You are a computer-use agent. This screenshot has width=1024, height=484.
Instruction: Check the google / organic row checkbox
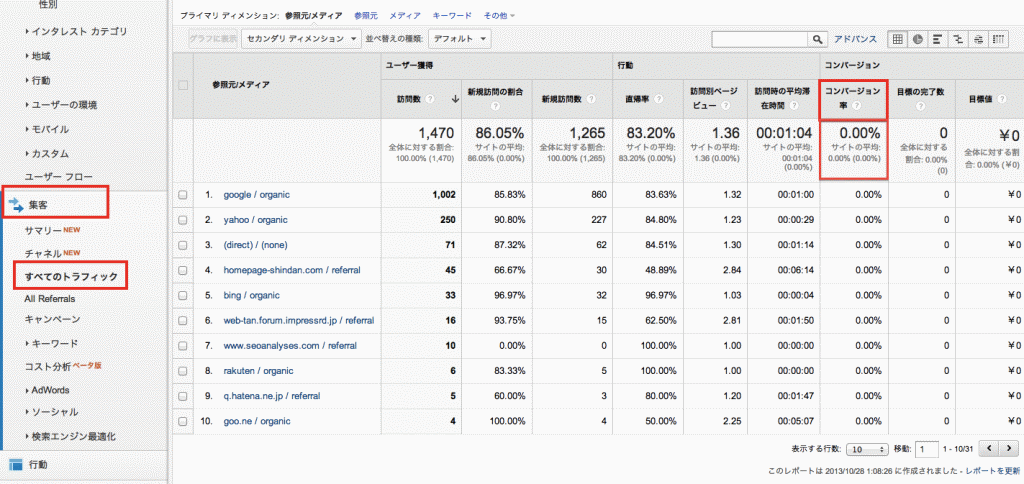[x=183, y=195]
